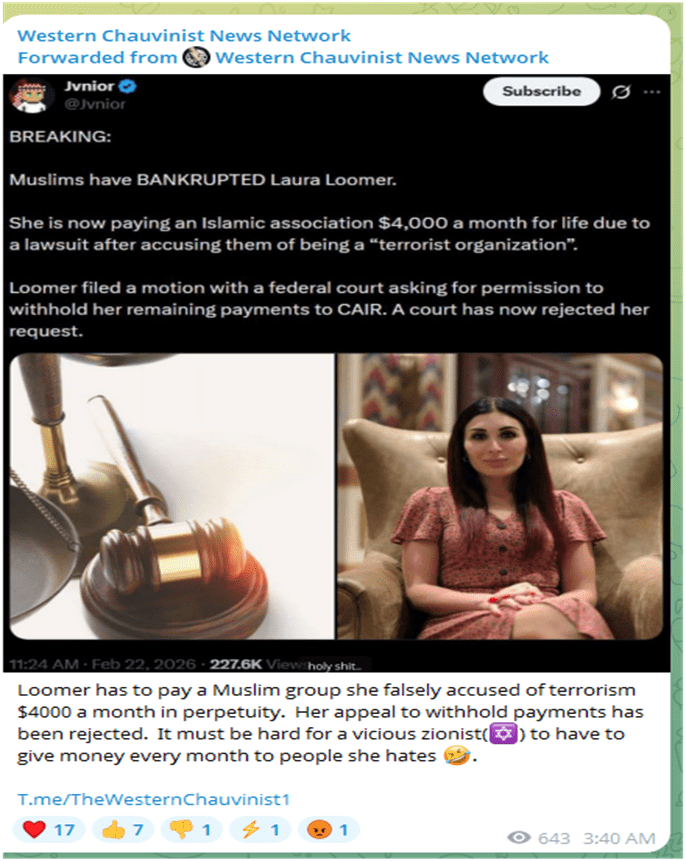The width and height of the screenshot is (686, 861).
Task: Toggle the thumbs up reaction
Action: point(124,829)
